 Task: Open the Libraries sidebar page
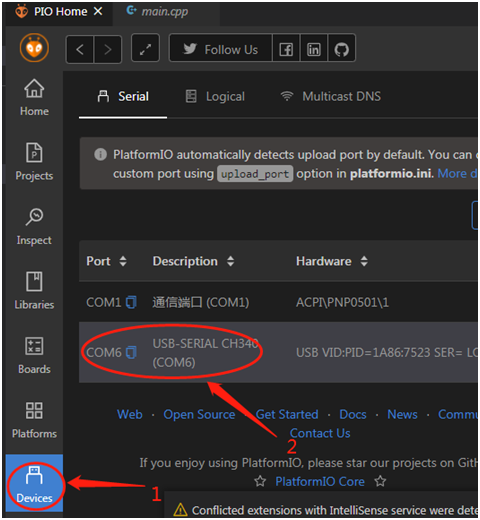(34, 291)
